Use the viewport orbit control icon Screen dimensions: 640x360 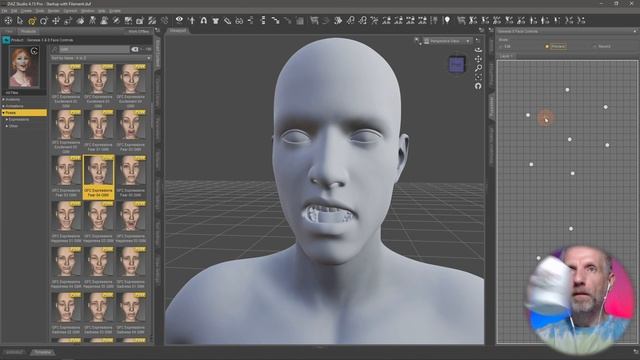click(x=478, y=50)
